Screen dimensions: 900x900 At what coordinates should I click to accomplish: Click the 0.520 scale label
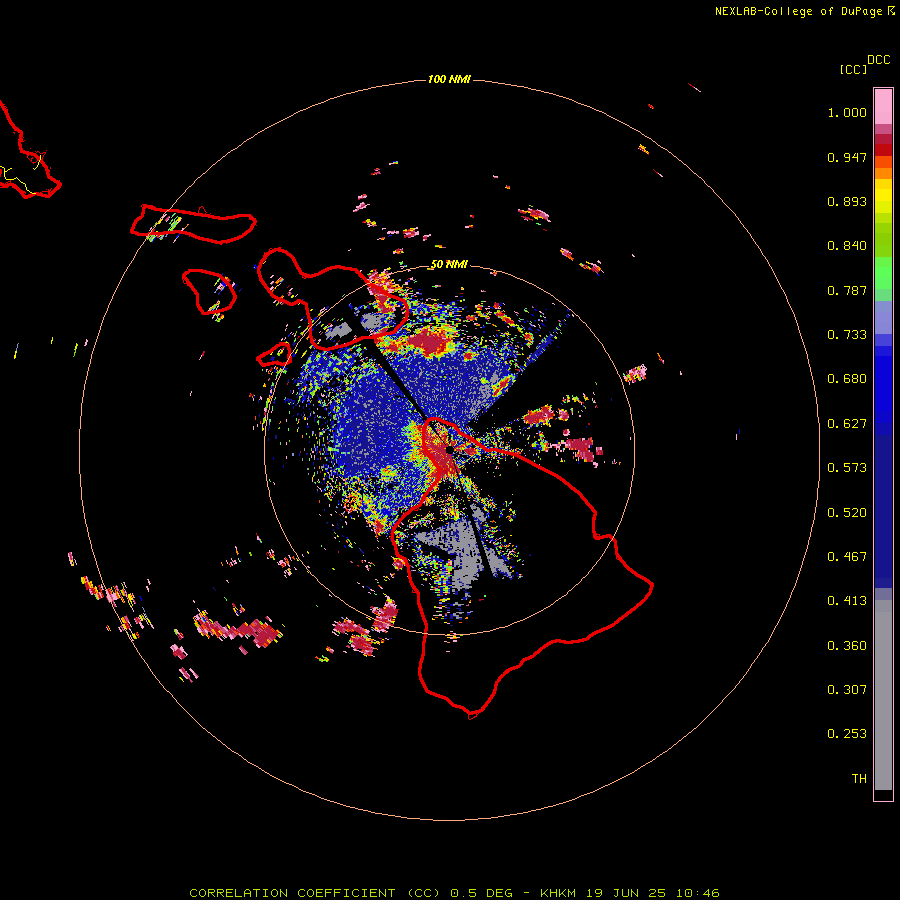click(847, 513)
